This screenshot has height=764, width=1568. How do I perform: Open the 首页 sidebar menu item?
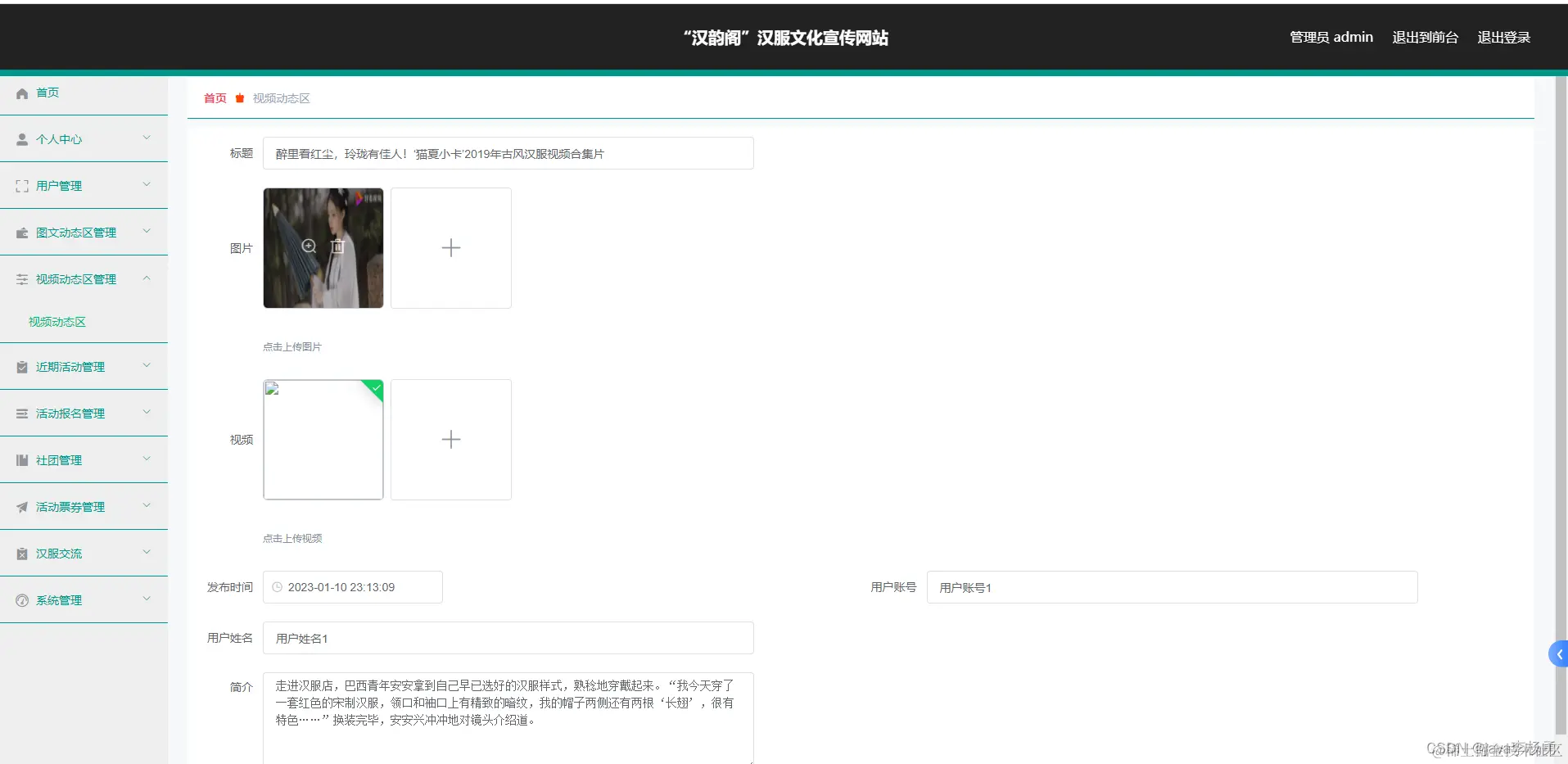click(x=84, y=93)
